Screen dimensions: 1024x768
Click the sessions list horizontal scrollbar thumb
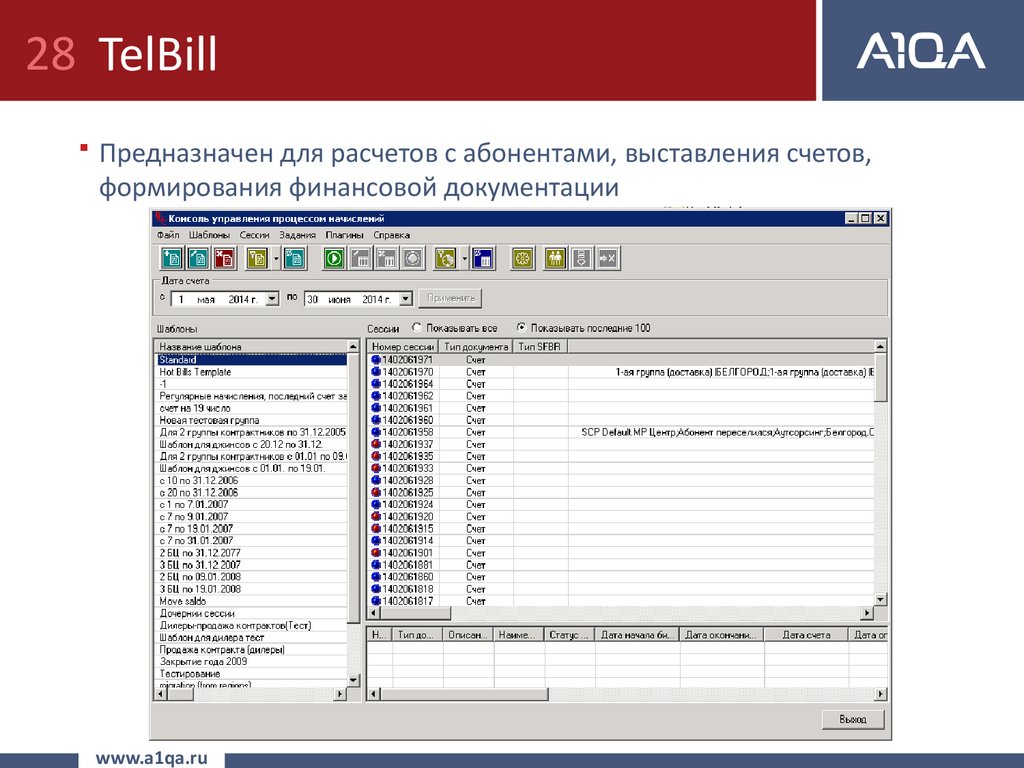click(415, 613)
